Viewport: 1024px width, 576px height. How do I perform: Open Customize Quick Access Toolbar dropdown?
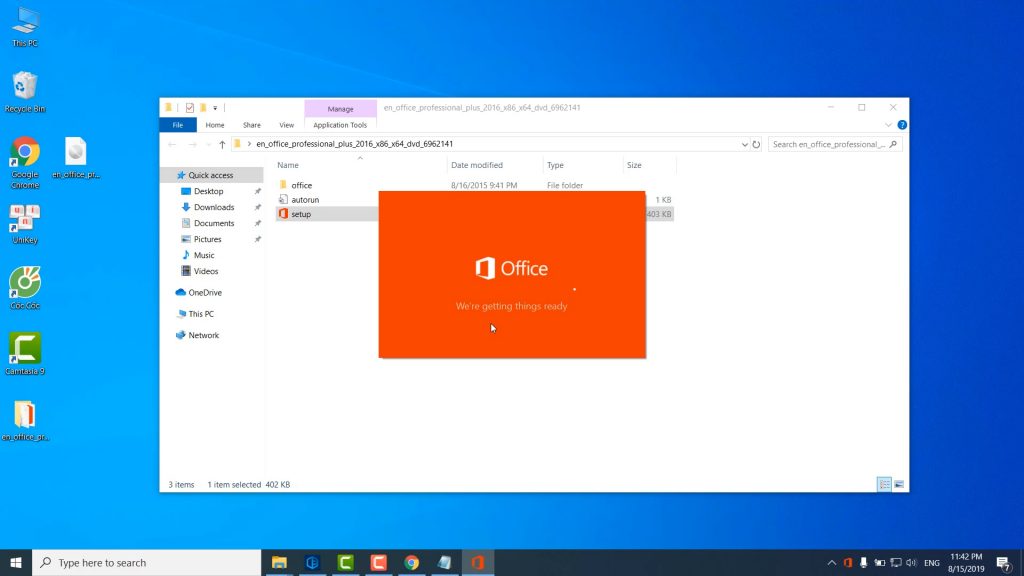215,108
